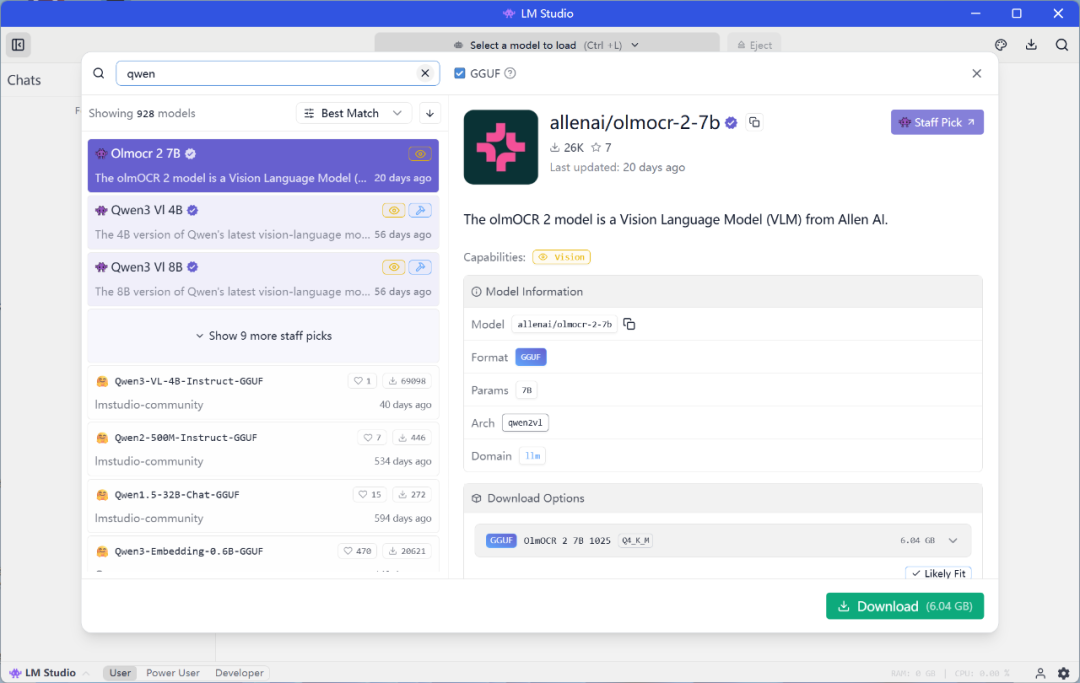Close the model search dialog
Image resolution: width=1080 pixels, height=683 pixels.
pos(977,73)
